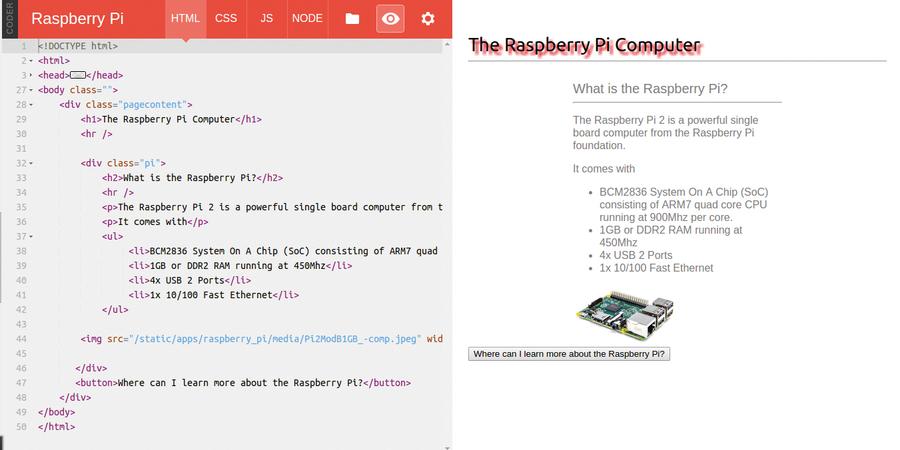Click the '4x USB 2 Ports' li code line
Viewport: 900px width, 450px height.
[x=190, y=280]
